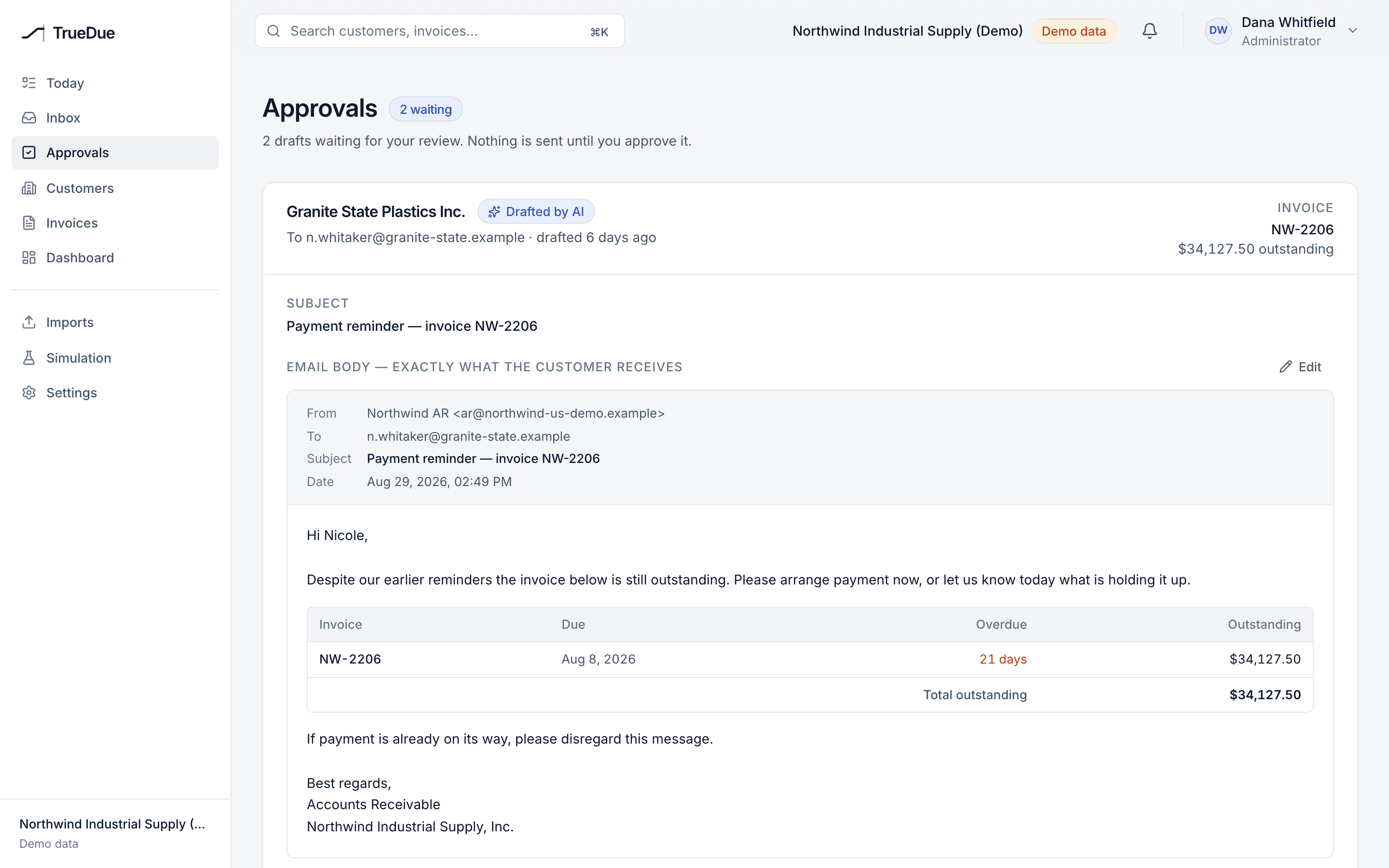This screenshot has height=868, width=1389.
Task: Expand the Dana Whitfield account menu chevron
Action: (1353, 31)
